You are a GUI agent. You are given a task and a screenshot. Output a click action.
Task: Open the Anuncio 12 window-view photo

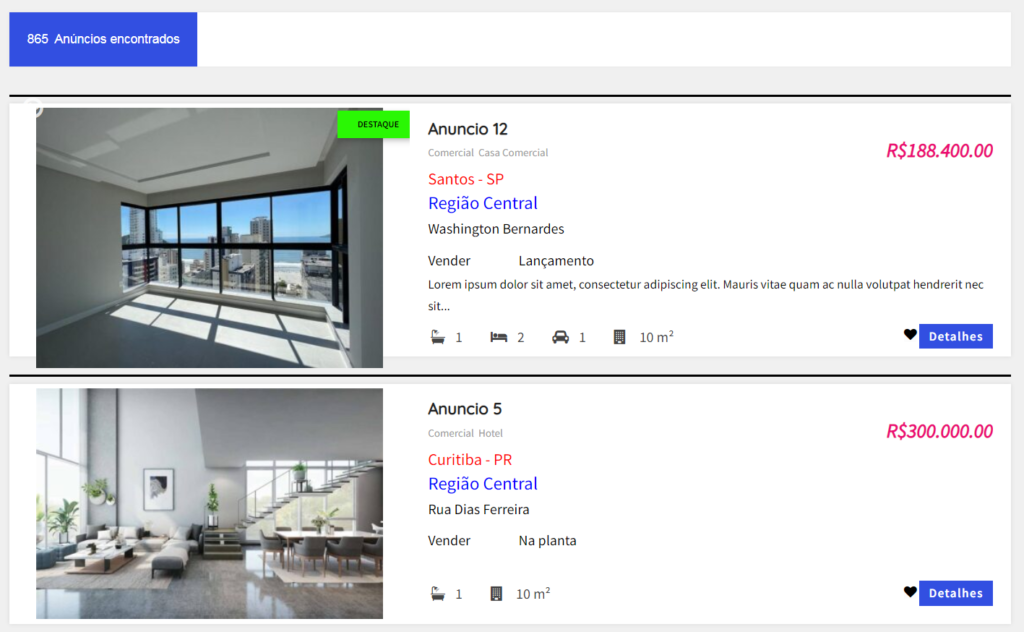(x=209, y=238)
